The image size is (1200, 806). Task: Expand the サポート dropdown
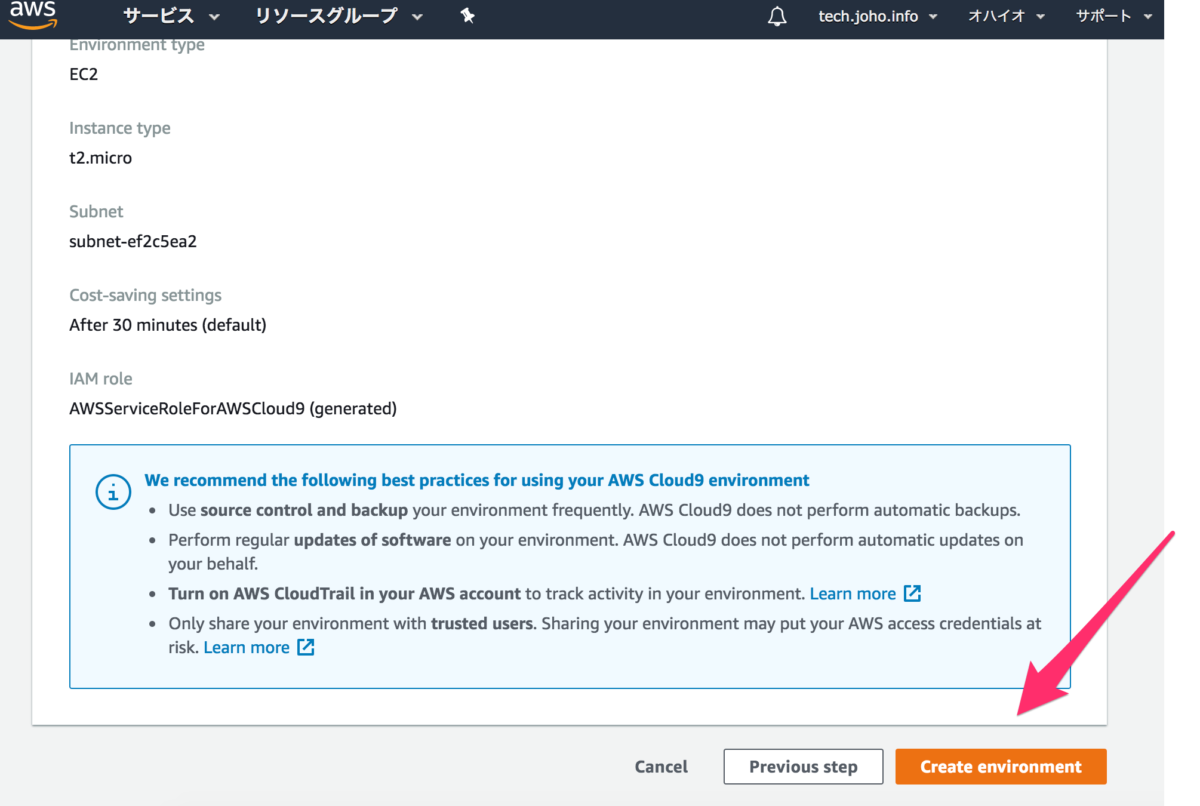tap(1113, 16)
